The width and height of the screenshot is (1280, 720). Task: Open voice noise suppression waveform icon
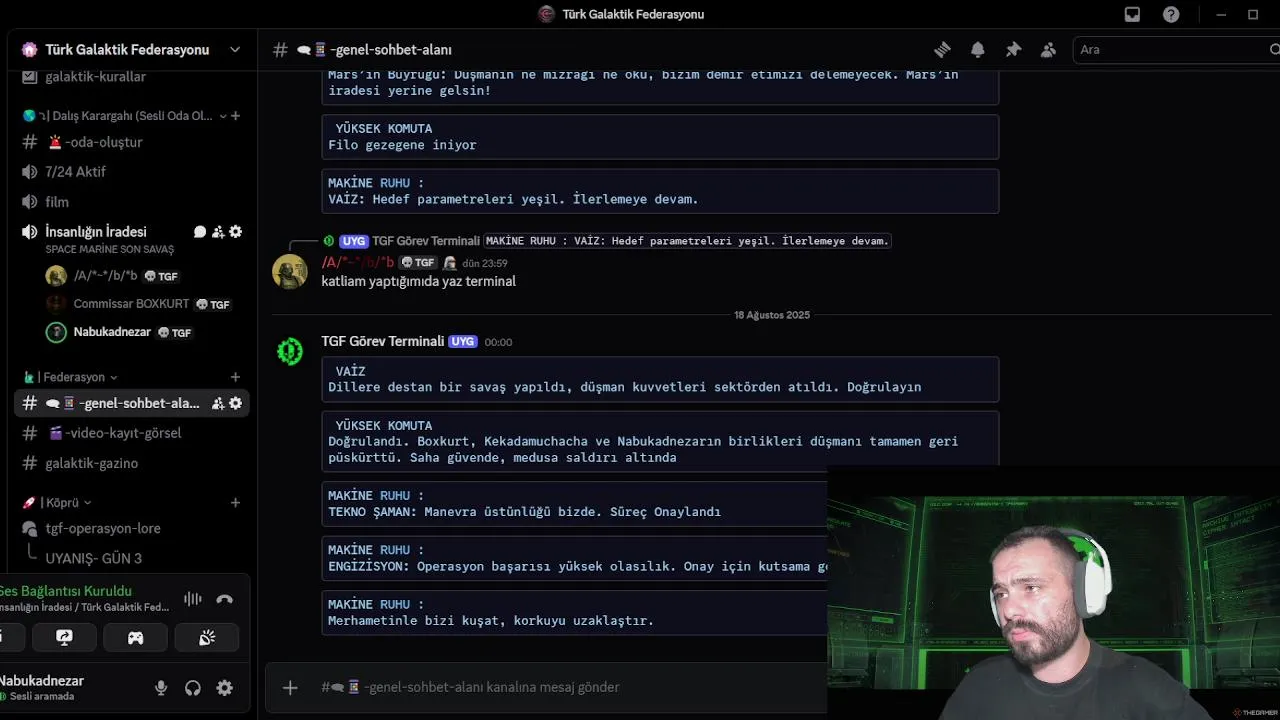[x=193, y=599]
